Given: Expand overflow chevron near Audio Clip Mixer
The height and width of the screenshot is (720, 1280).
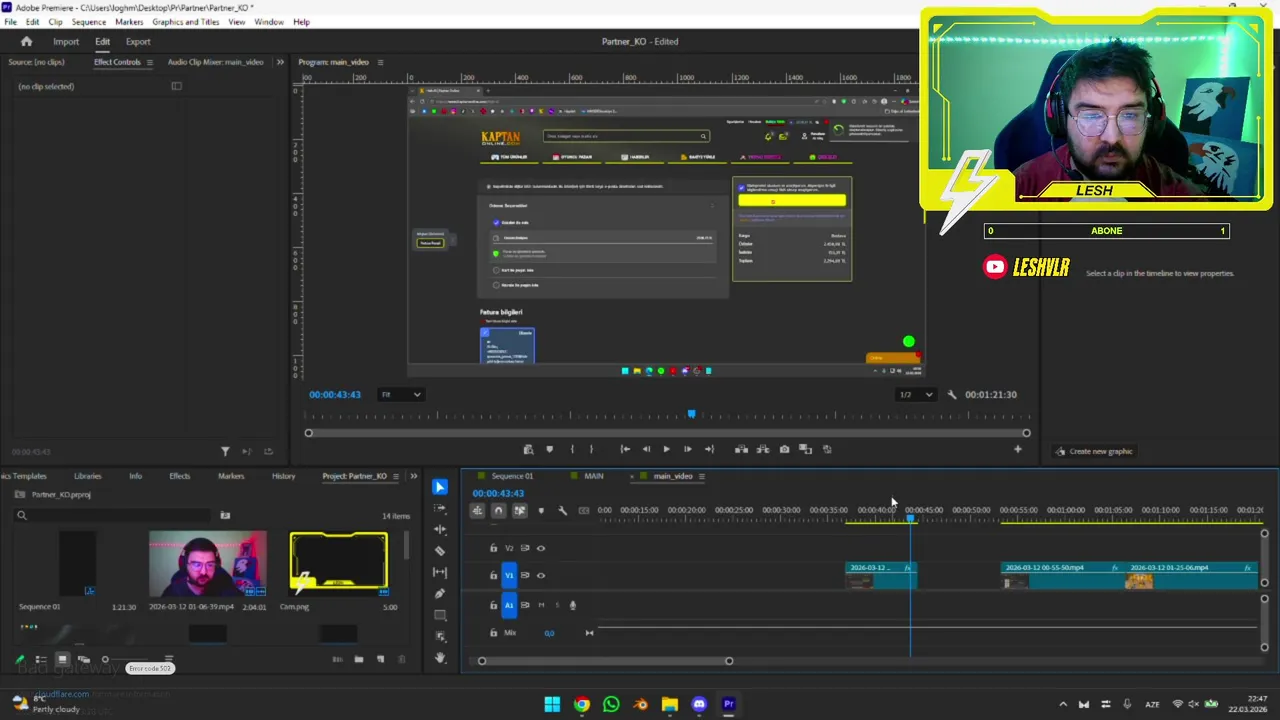Looking at the screenshot, I should tap(280, 62).
